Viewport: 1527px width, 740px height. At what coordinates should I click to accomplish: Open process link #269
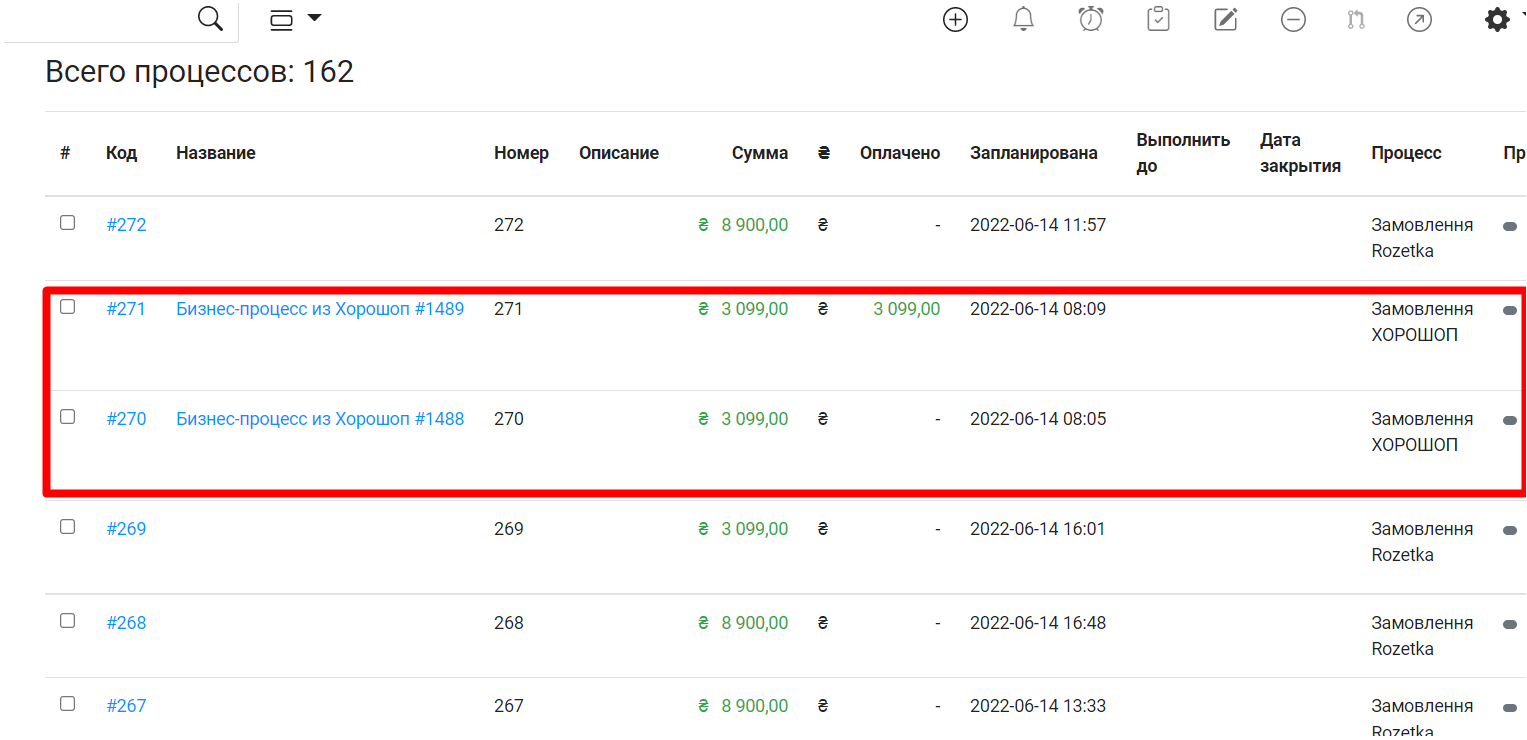click(x=126, y=529)
